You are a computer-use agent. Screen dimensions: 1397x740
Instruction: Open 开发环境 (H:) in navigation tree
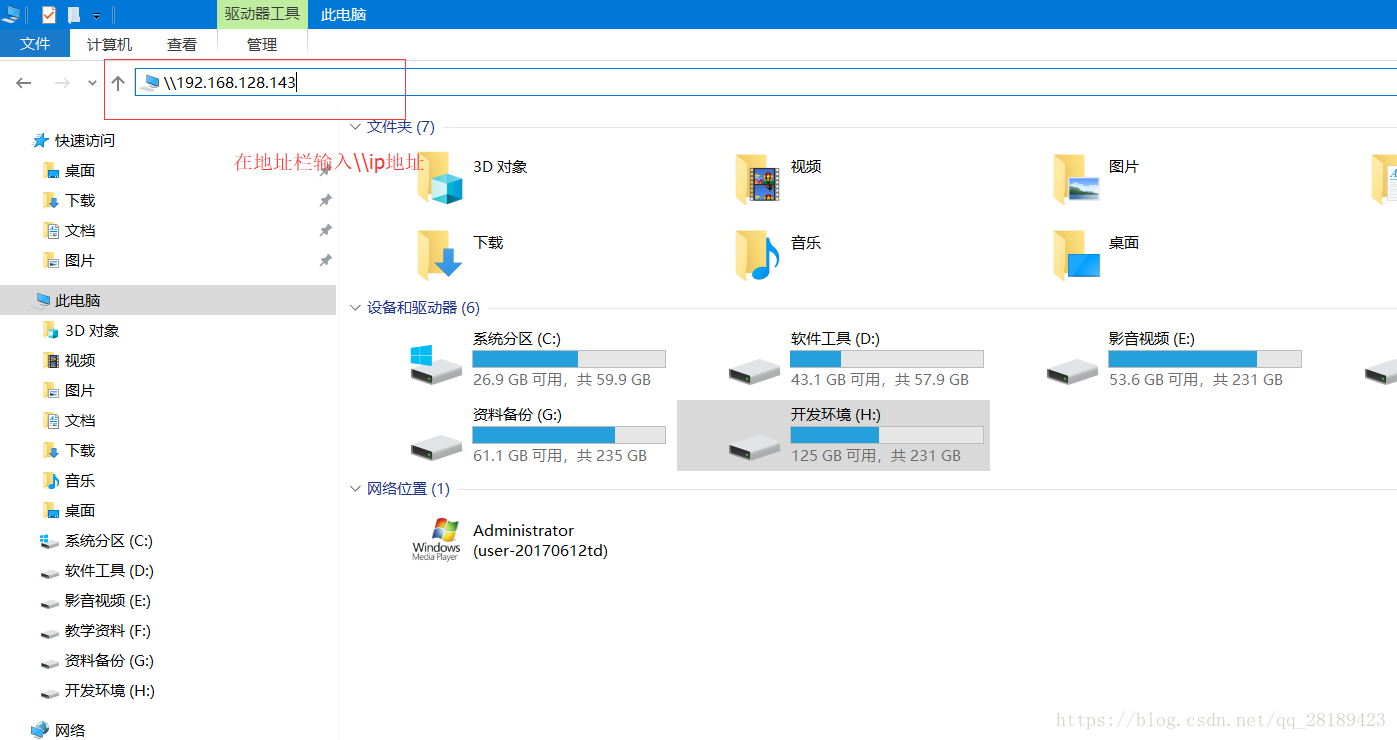(x=109, y=690)
